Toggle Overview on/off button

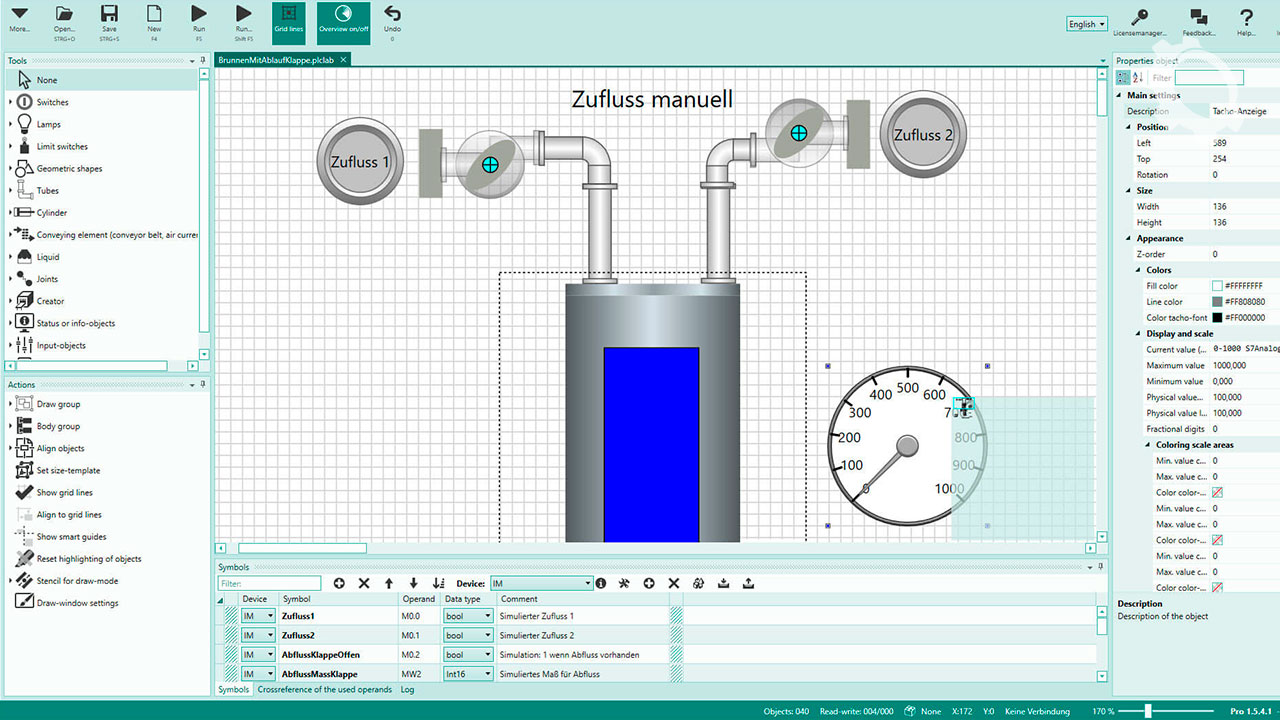tap(343, 22)
